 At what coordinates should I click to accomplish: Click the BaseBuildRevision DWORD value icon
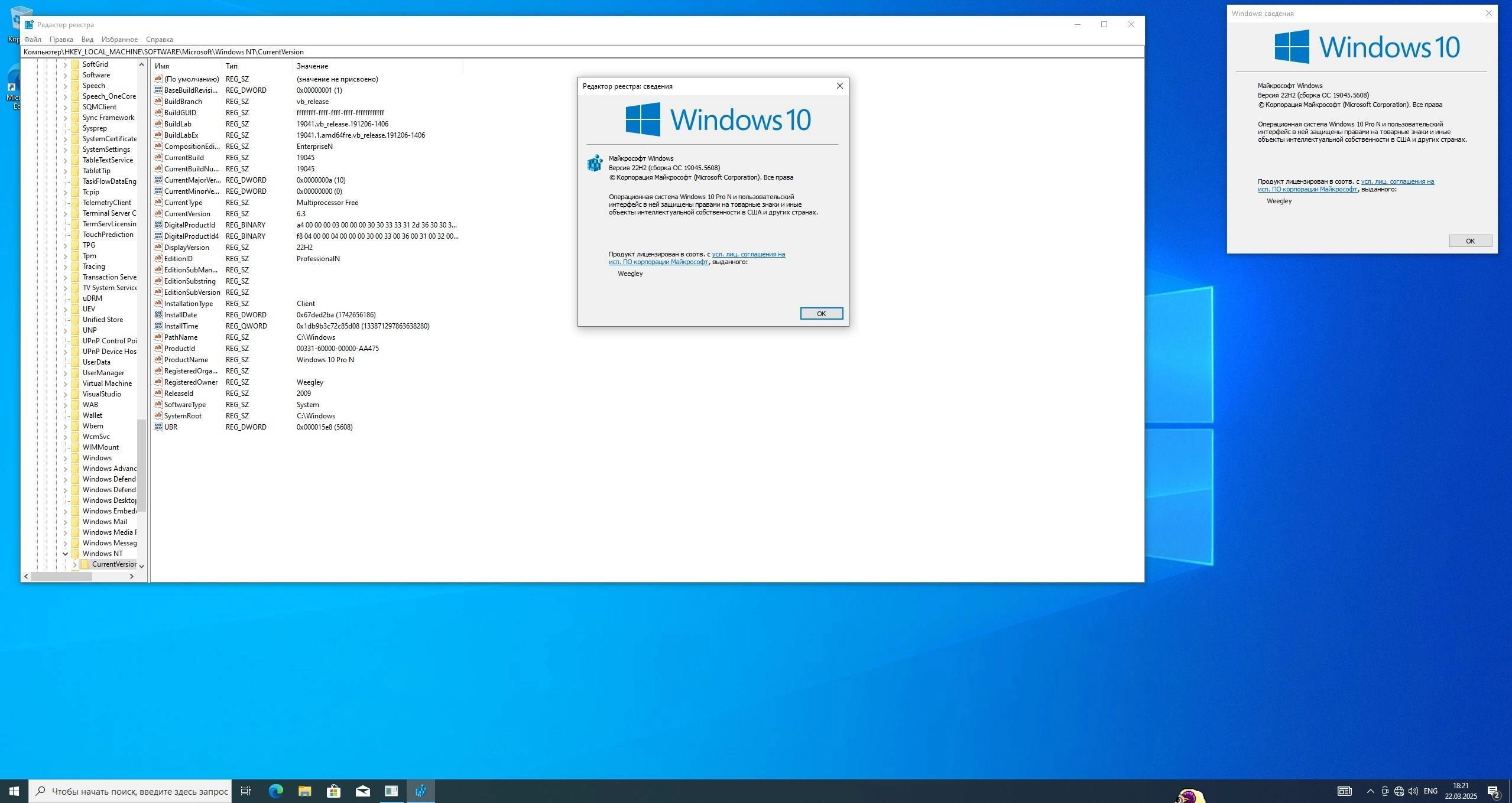coord(158,90)
